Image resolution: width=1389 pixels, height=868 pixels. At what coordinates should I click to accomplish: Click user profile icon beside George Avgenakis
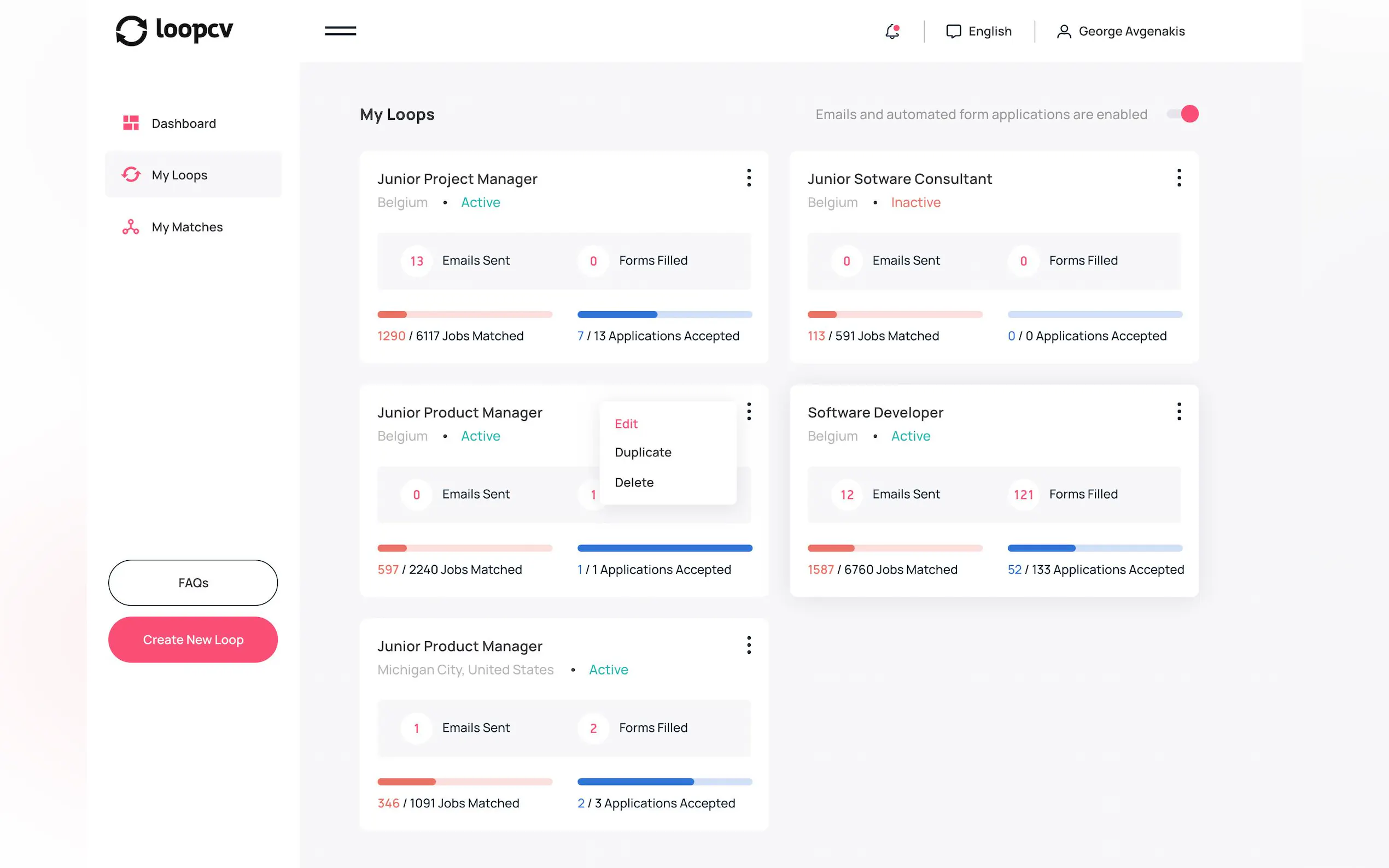[1064, 32]
